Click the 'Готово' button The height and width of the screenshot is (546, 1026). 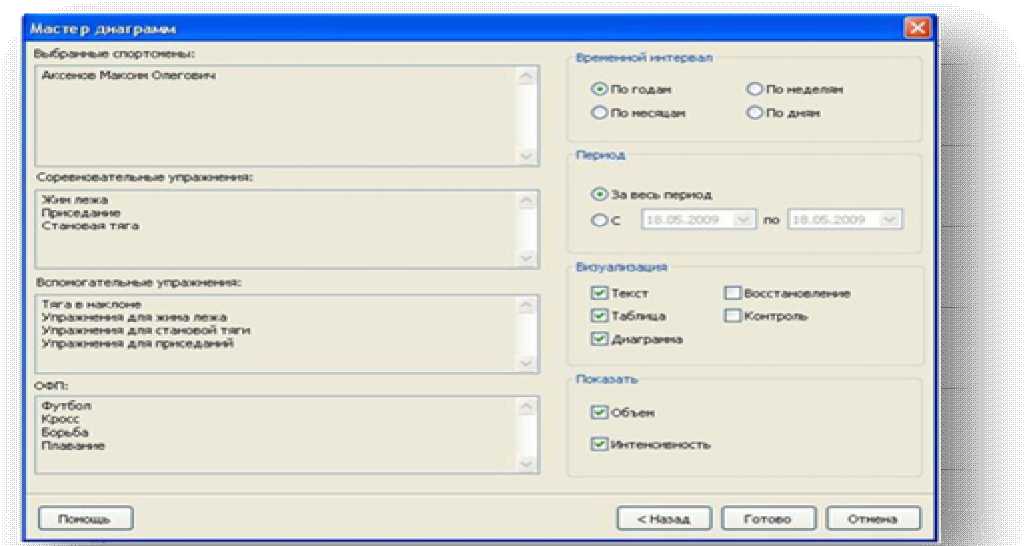[x=768, y=519]
